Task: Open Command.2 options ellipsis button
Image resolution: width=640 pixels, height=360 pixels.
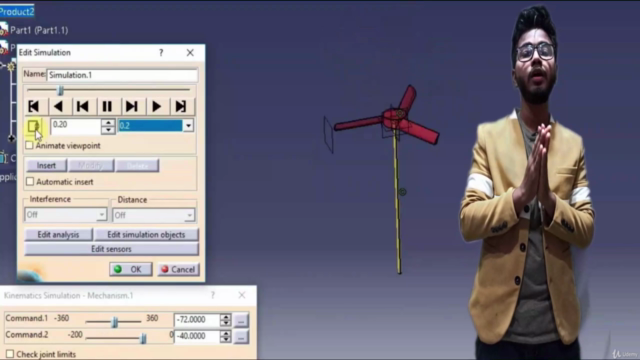Action: (241, 336)
